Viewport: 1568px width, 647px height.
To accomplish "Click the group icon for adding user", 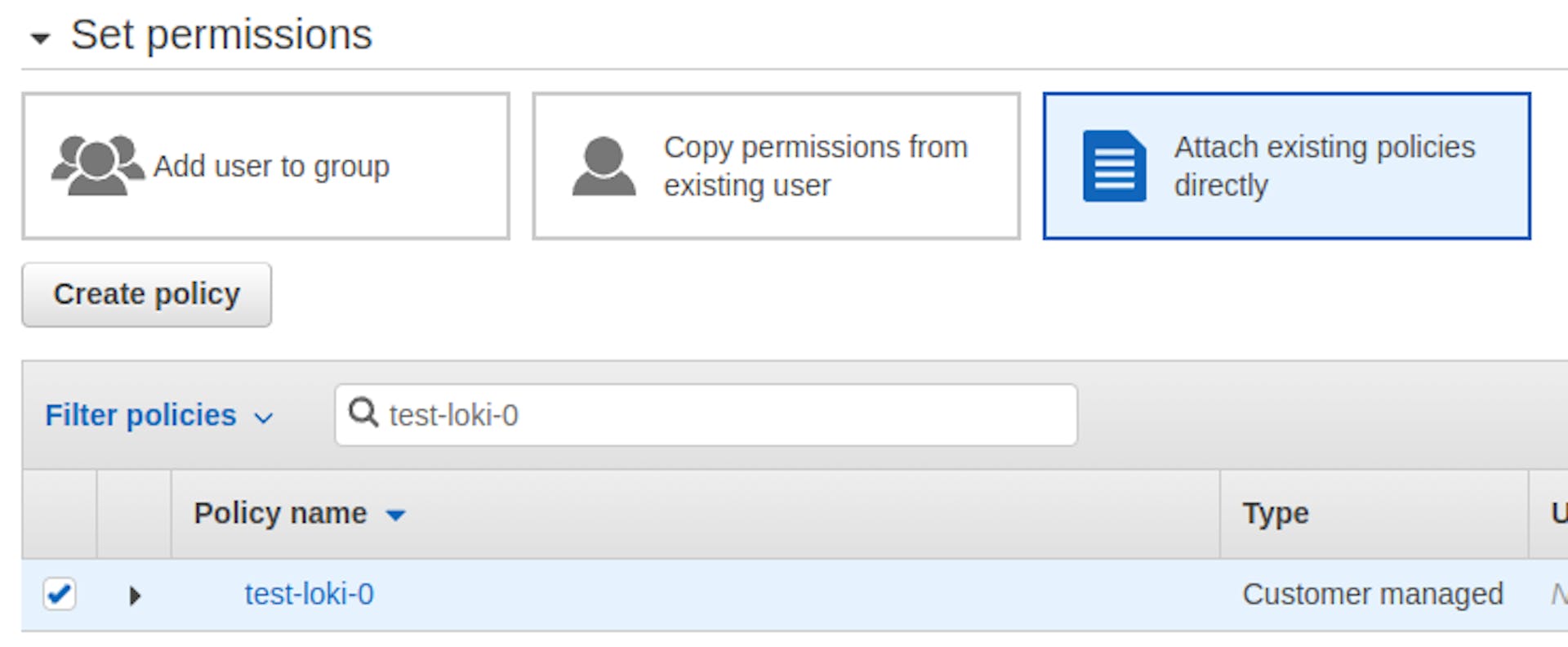I will (97, 166).
